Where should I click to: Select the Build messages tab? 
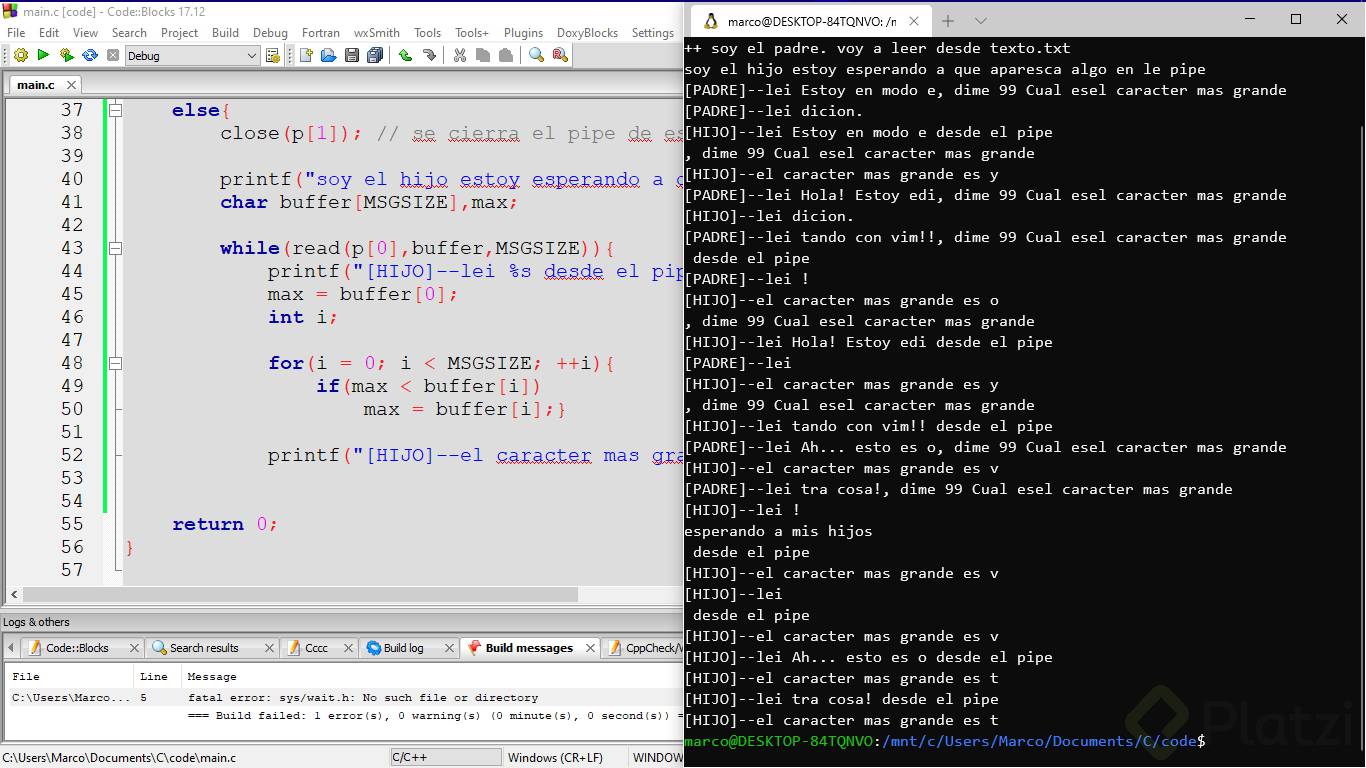529,648
